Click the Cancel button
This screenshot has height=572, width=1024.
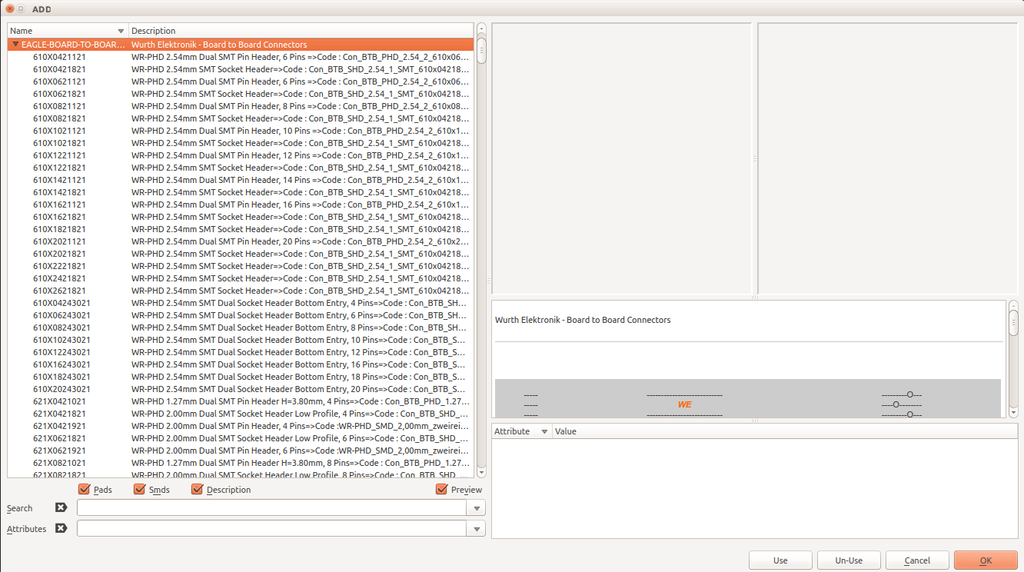pos(917,560)
